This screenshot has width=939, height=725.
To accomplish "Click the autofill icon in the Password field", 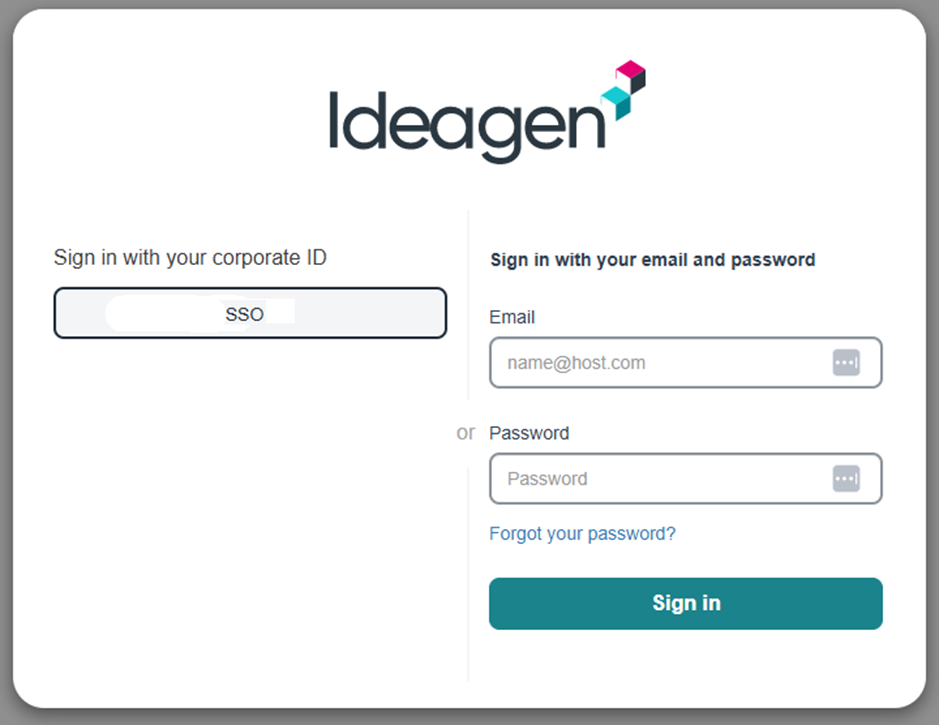I will click(x=846, y=479).
